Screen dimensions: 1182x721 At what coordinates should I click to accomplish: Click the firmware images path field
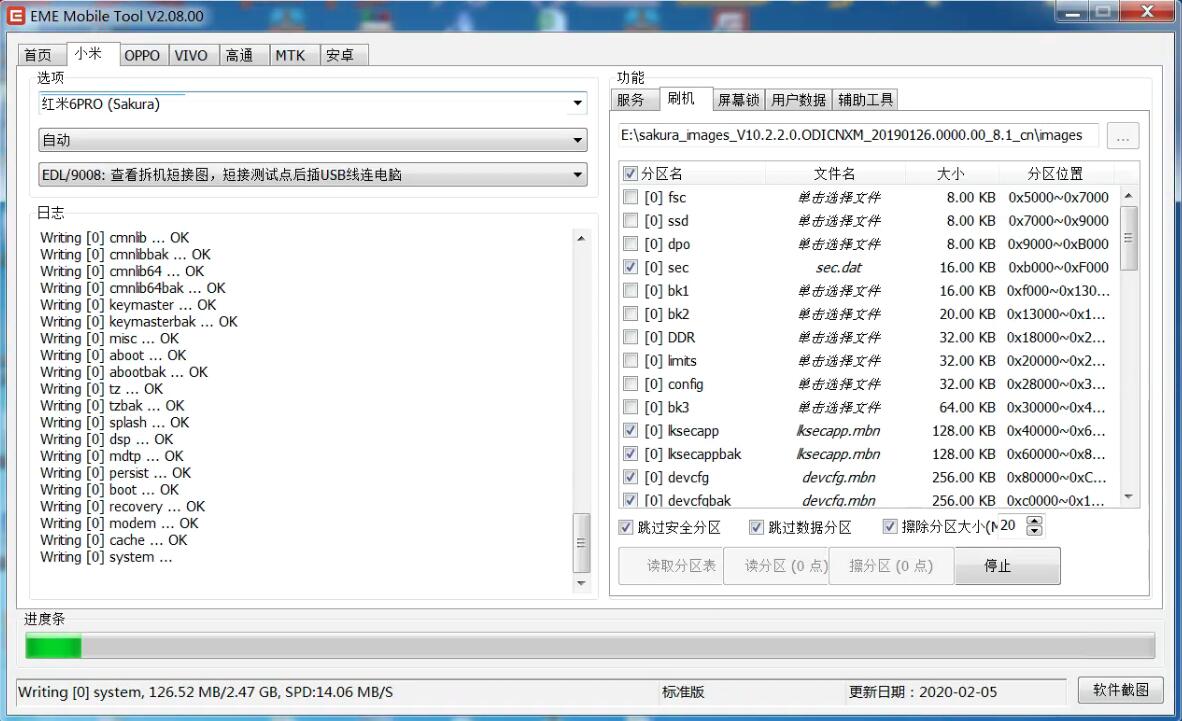858,136
